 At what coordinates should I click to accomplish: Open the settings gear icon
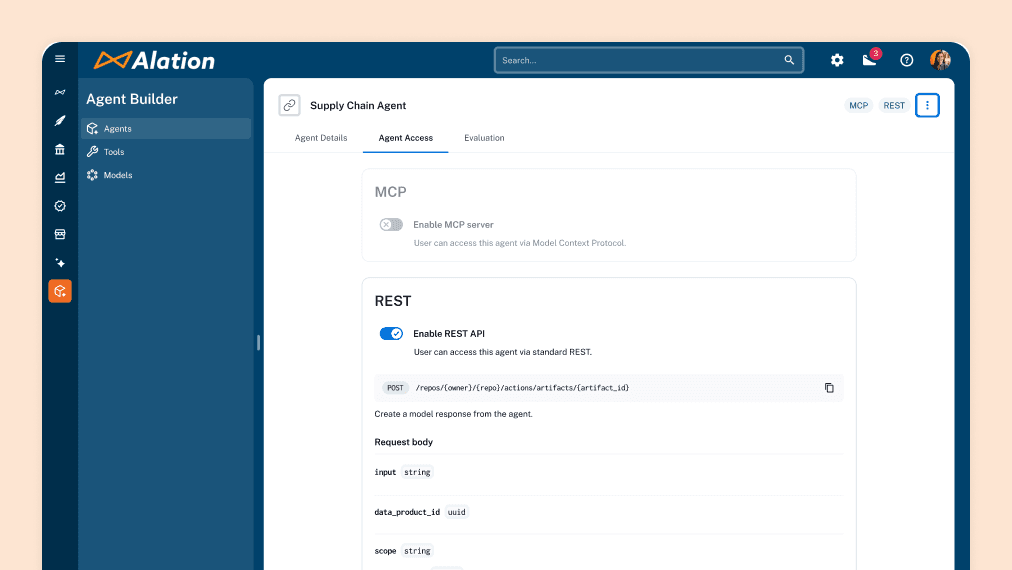pos(837,60)
